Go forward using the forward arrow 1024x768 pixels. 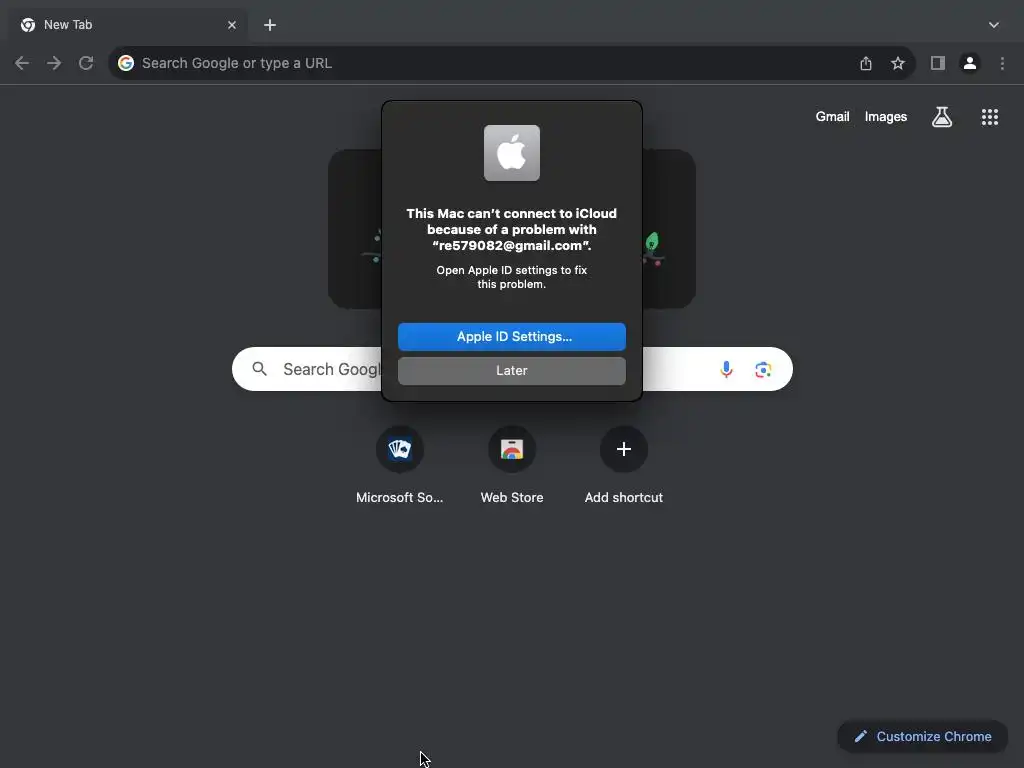54,63
